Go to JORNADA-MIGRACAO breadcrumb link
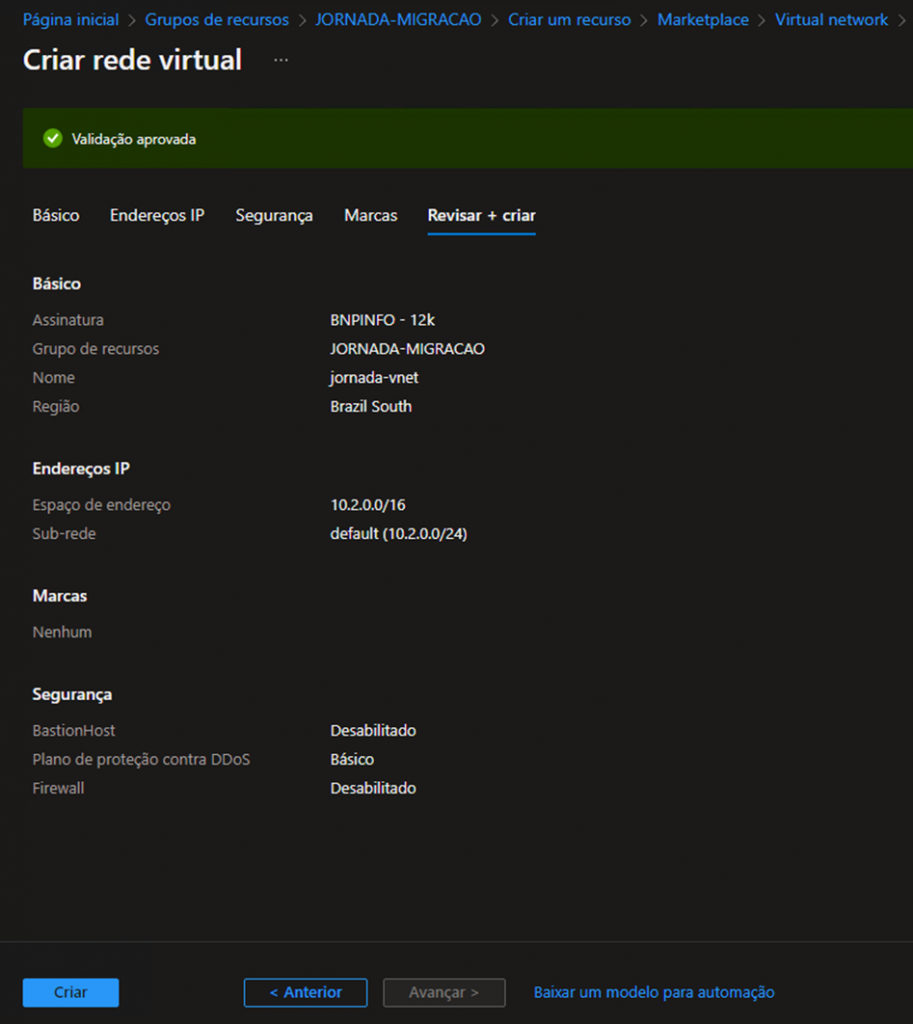 [x=398, y=20]
